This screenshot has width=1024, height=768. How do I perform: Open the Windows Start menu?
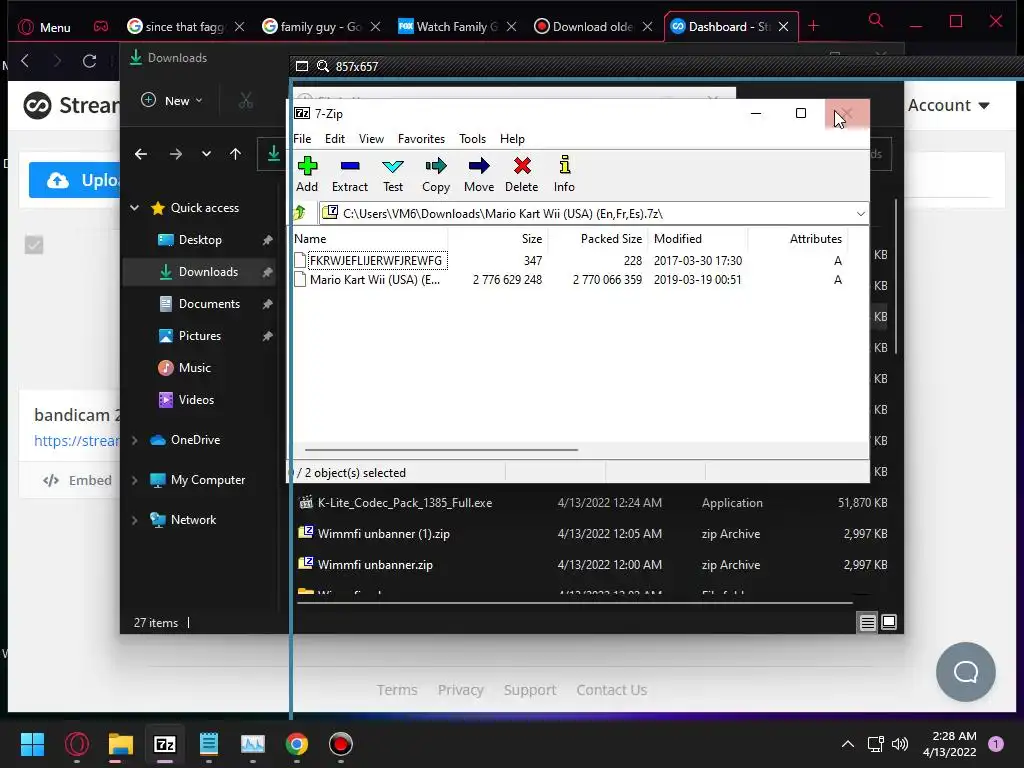point(32,744)
